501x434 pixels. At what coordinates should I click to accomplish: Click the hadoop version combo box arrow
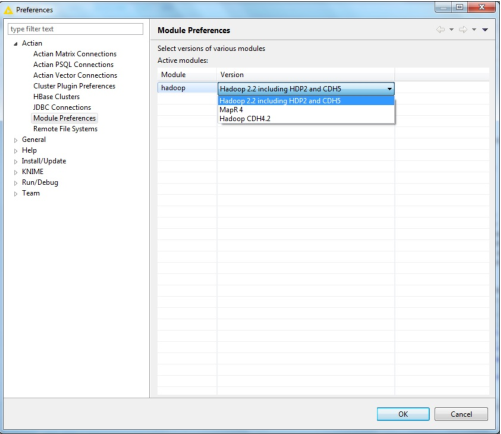(389, 89)
